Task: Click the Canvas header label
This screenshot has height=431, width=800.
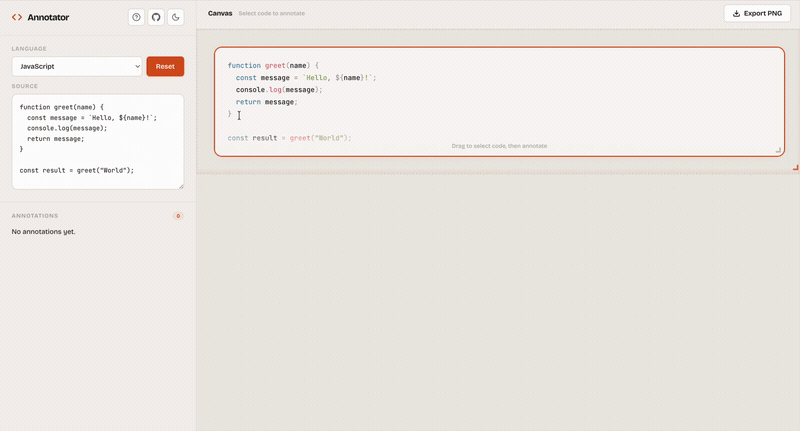Action: [220, 13]
